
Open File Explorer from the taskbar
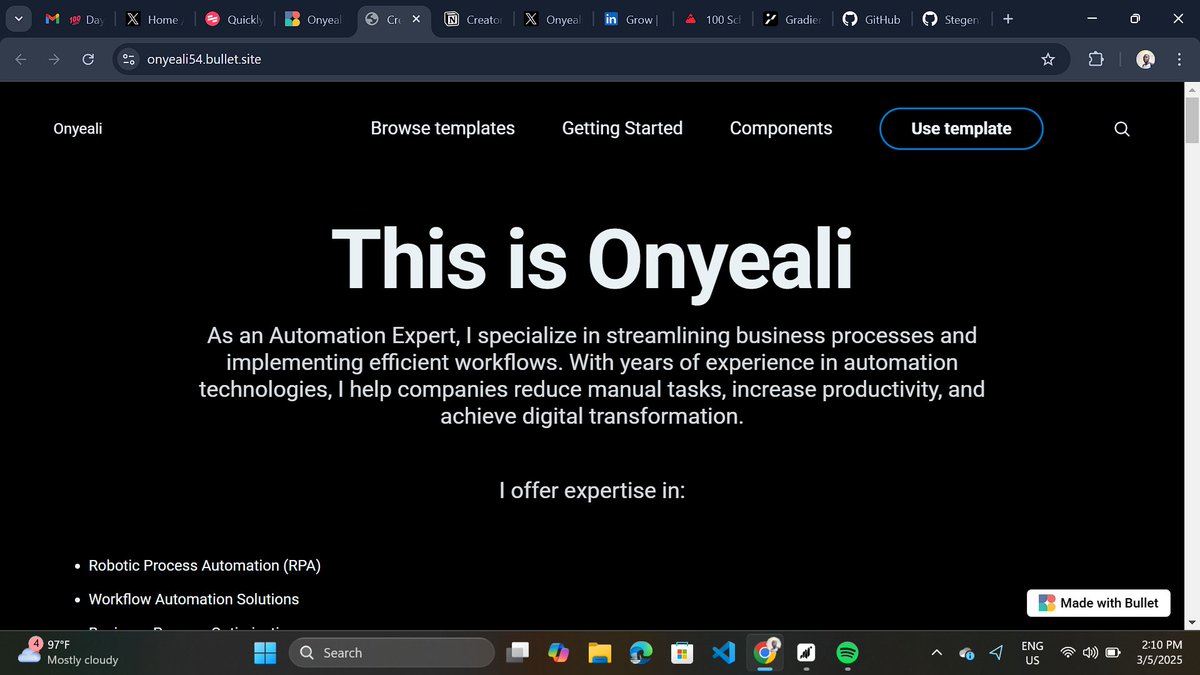(x=599, y=653)
